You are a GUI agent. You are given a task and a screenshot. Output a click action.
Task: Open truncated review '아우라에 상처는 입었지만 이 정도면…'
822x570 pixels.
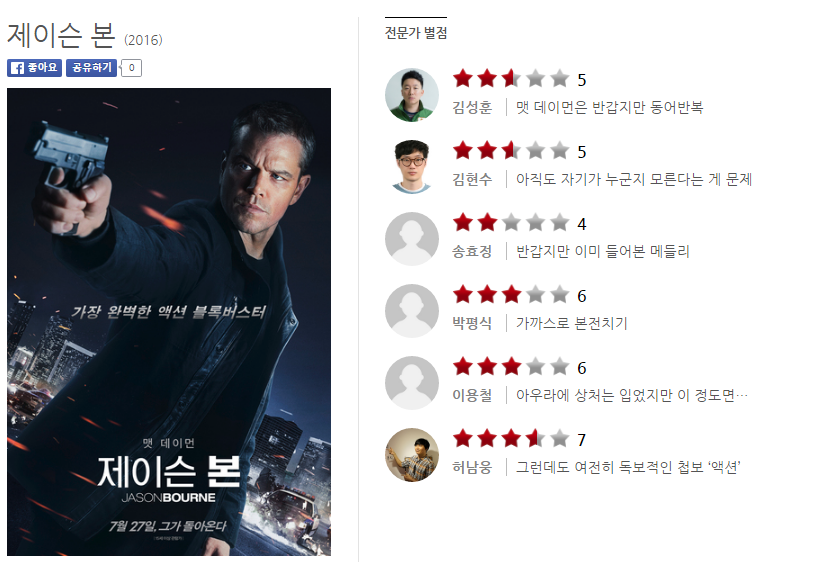click(x=632, y=395)
